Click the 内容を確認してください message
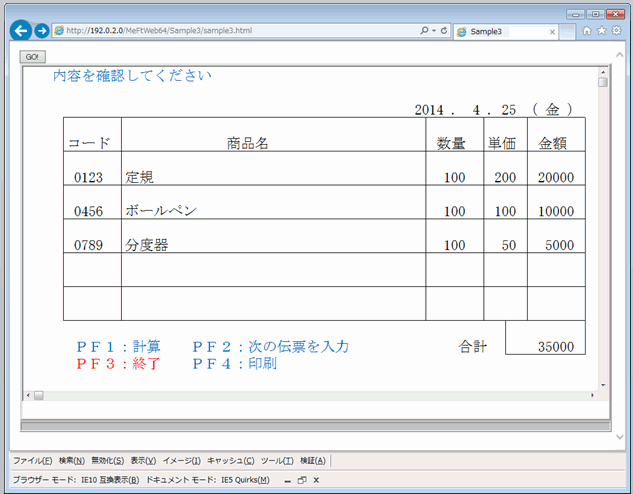This screenshot has width=633, height=494. pyautogui.click(x=132, y=75)
